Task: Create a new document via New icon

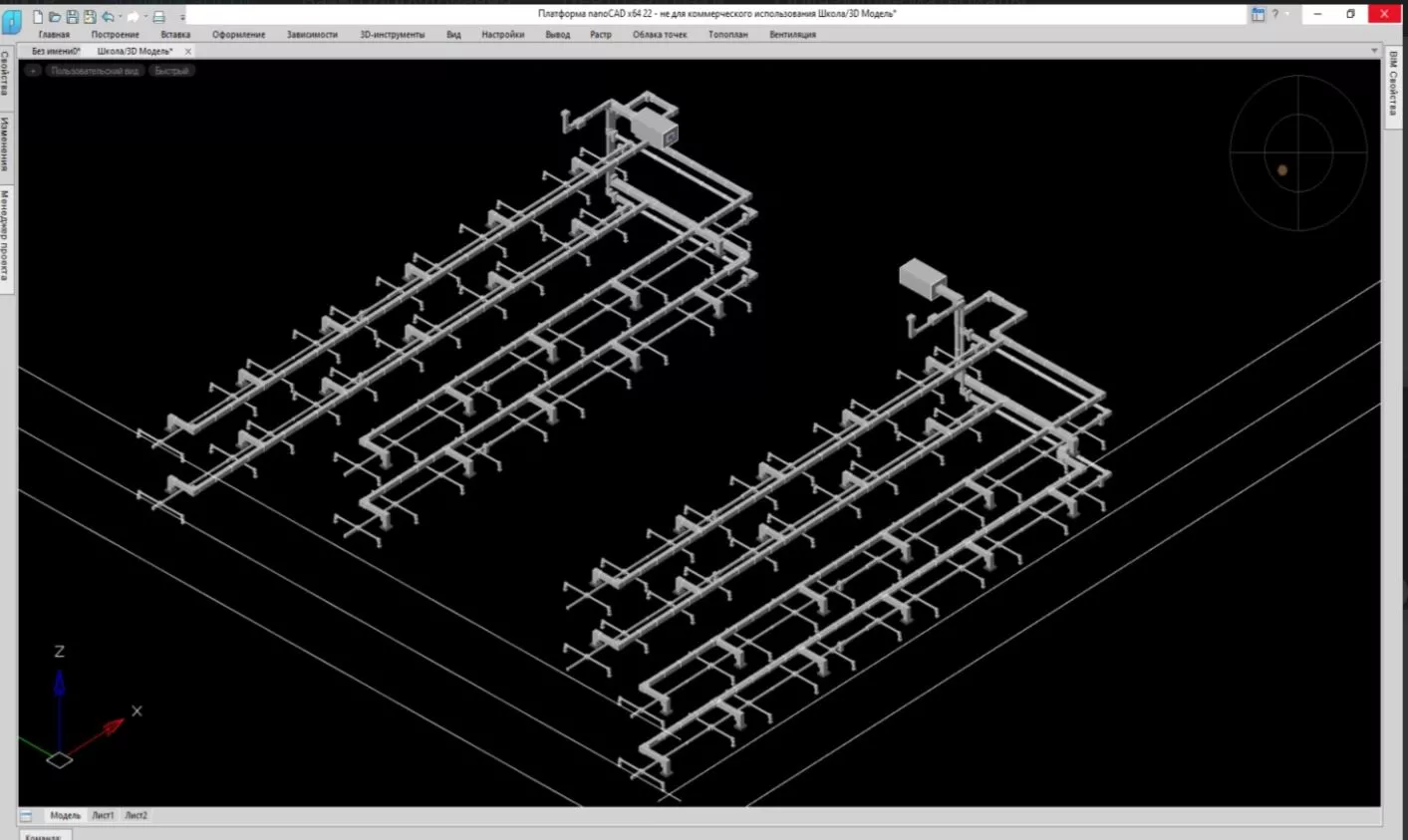Action: pos(38,15)
